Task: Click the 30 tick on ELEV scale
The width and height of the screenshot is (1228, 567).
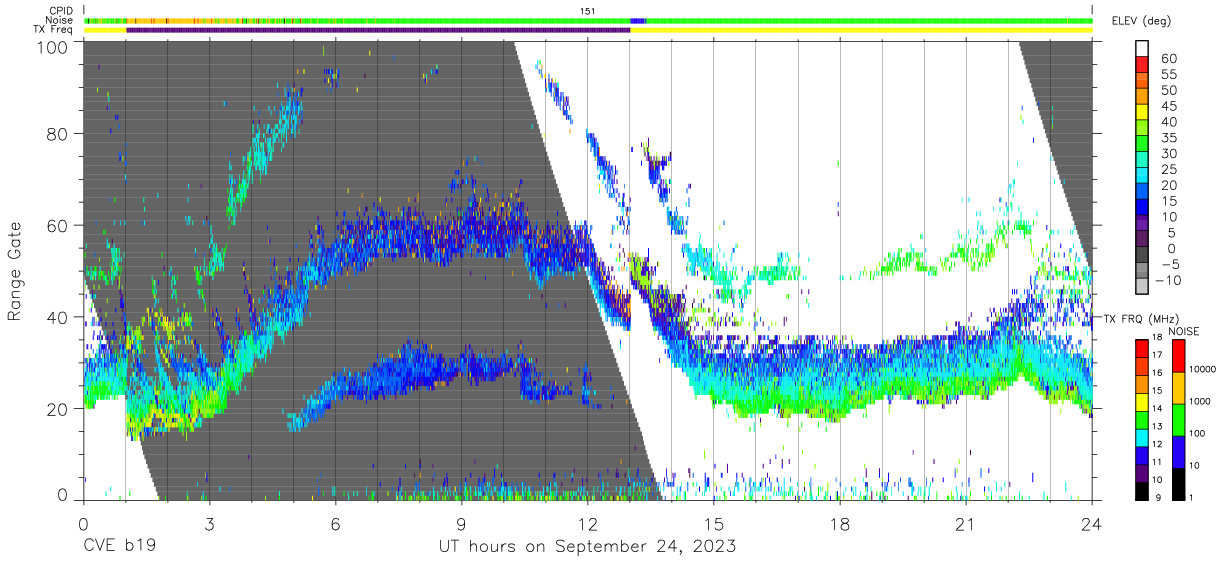Action: [x=1167, y=154]
